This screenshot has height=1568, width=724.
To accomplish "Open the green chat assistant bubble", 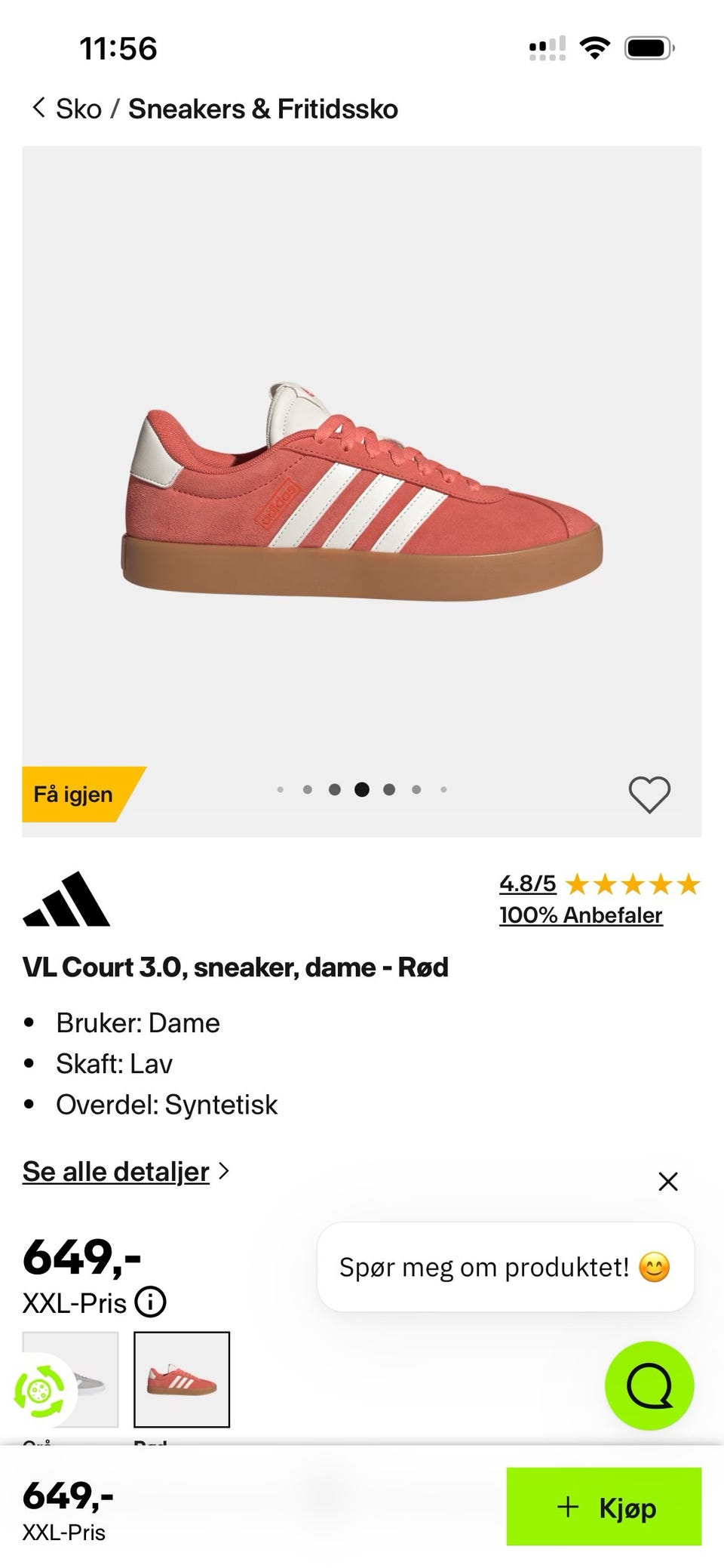I will [649, 1385].
